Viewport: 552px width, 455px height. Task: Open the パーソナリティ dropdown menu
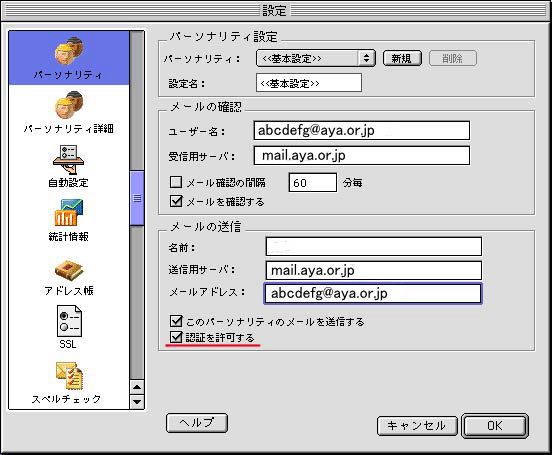pyautogui.click(x=316, y=58)
